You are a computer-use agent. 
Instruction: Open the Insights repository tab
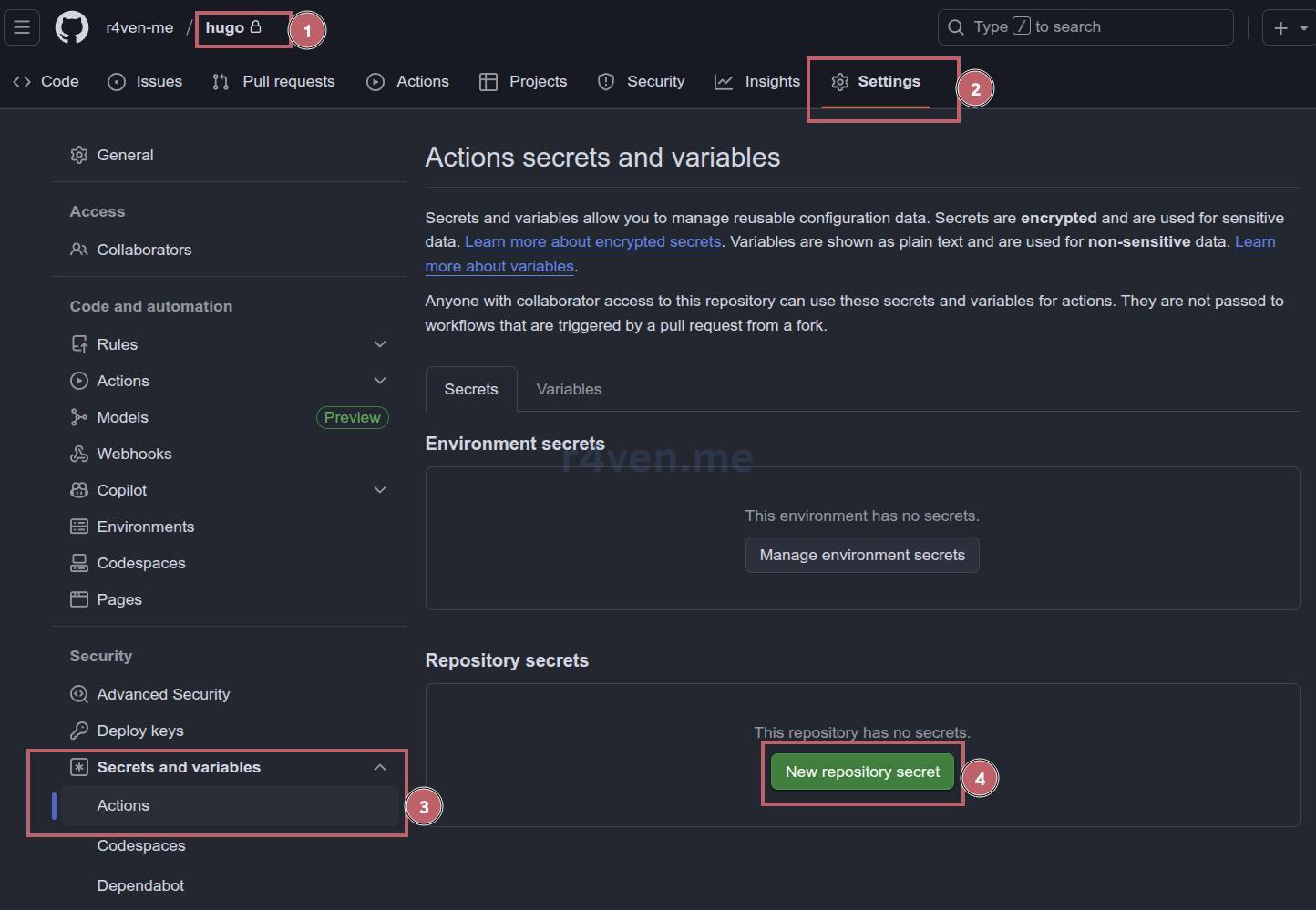757,82
